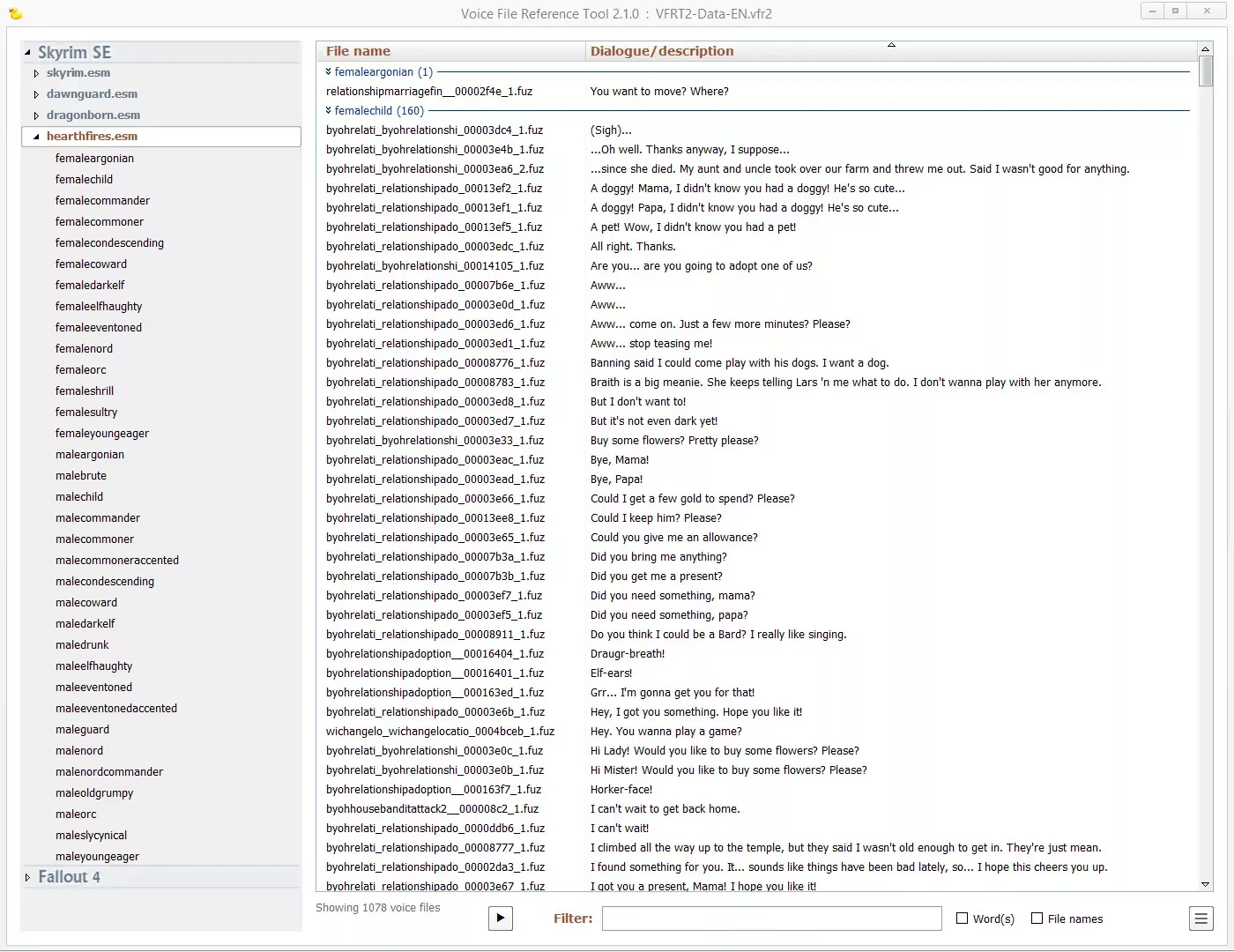Select the femaledarkelf voice type
The image size is (1234, 952).
(x=90, y=286)
